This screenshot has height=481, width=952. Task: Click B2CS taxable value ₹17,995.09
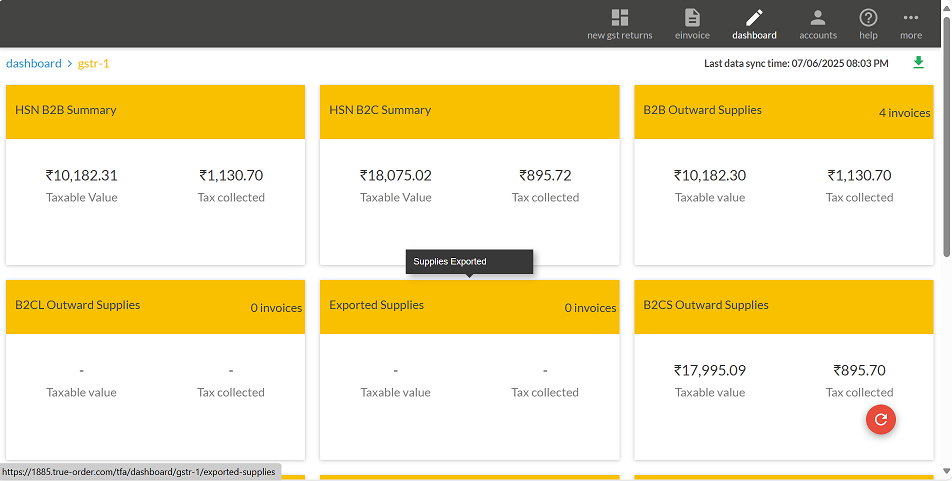710,370
